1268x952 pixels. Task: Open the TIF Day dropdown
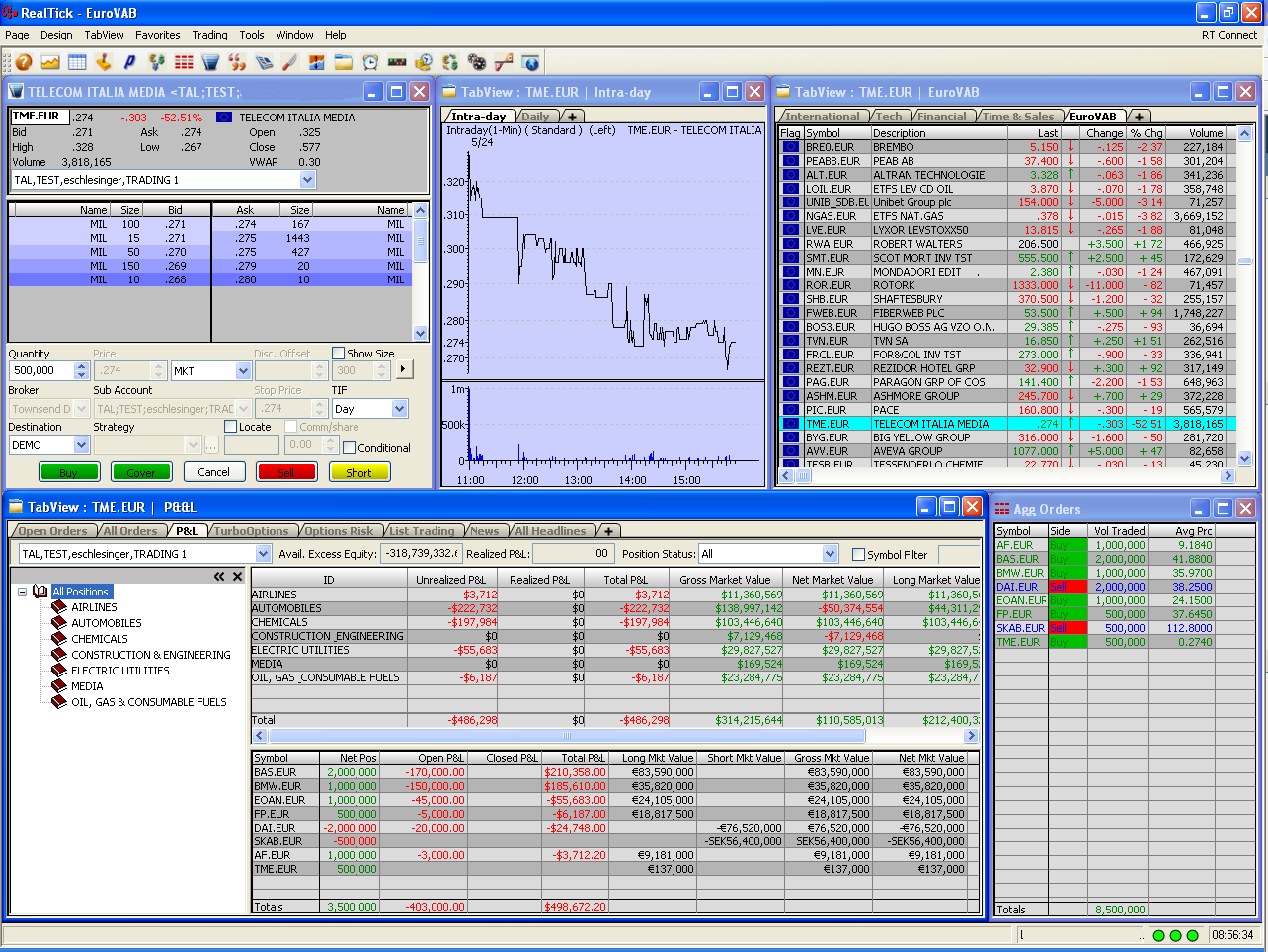pos(400,408)
